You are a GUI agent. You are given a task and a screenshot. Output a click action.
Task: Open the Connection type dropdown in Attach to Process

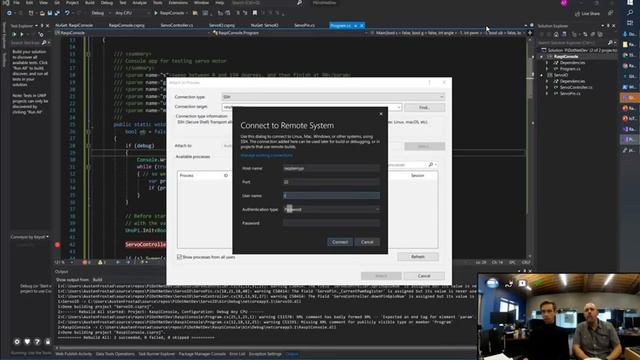333,97
